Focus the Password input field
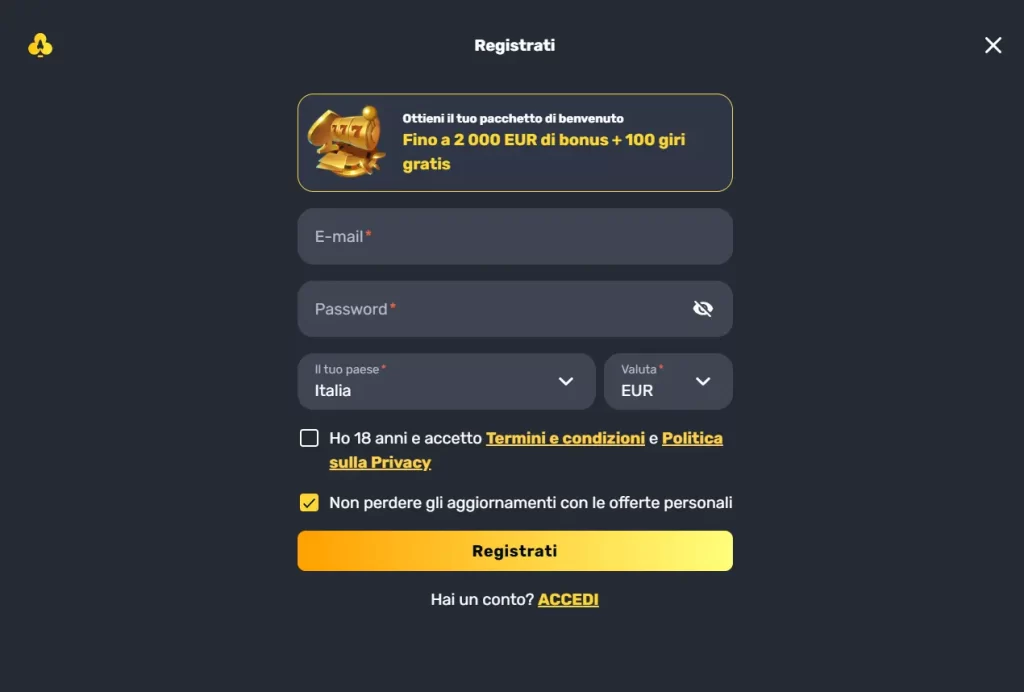This screenshot has width=1024, height=692. coord(490,309)
